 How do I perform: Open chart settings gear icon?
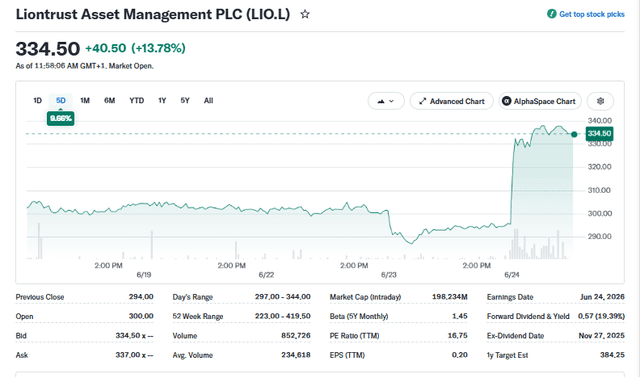tap(600, 101)
